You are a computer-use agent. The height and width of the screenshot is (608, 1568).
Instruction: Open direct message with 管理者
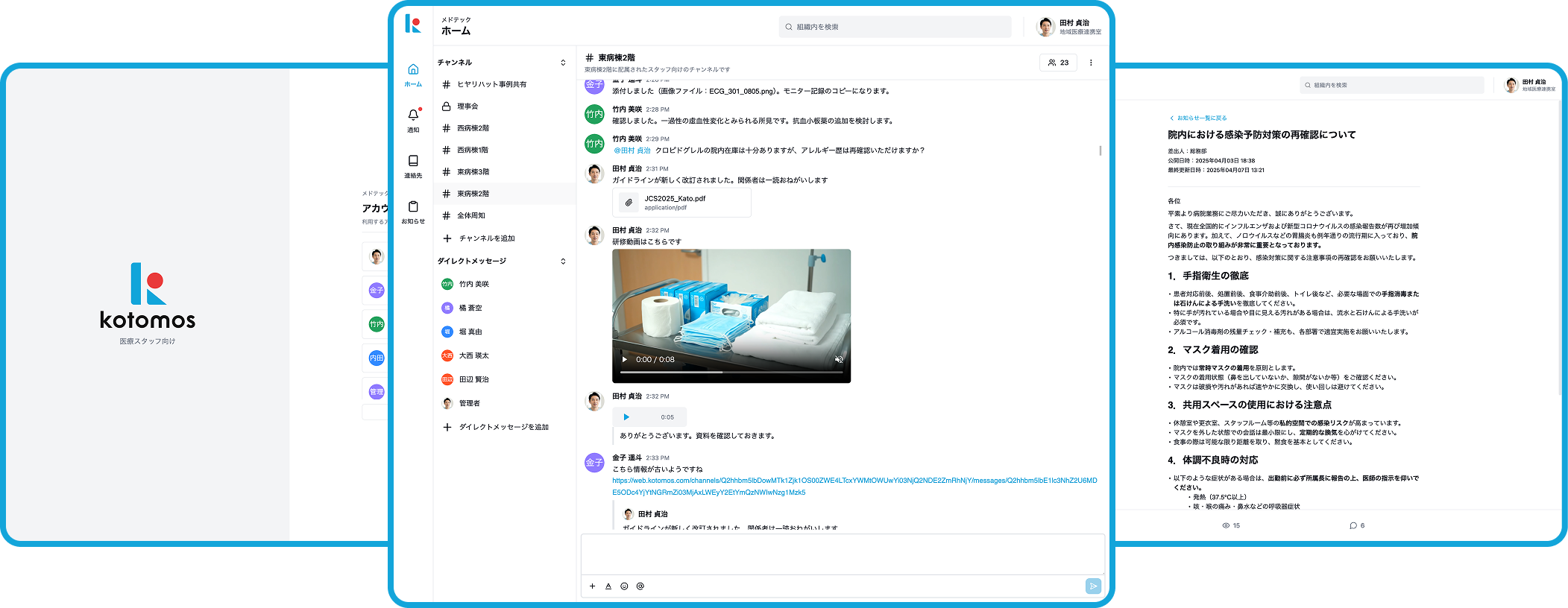pyautogui.click(x=505, y=403)
